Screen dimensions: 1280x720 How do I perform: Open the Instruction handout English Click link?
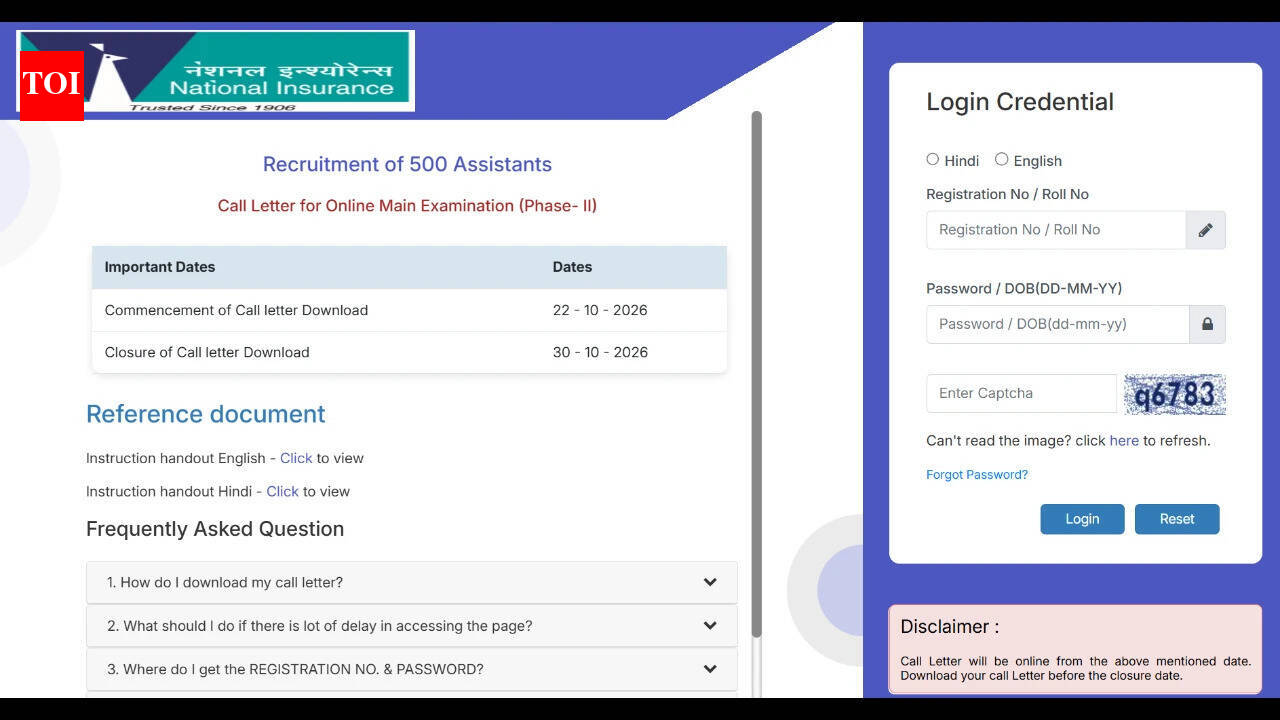tap(296, 458)
